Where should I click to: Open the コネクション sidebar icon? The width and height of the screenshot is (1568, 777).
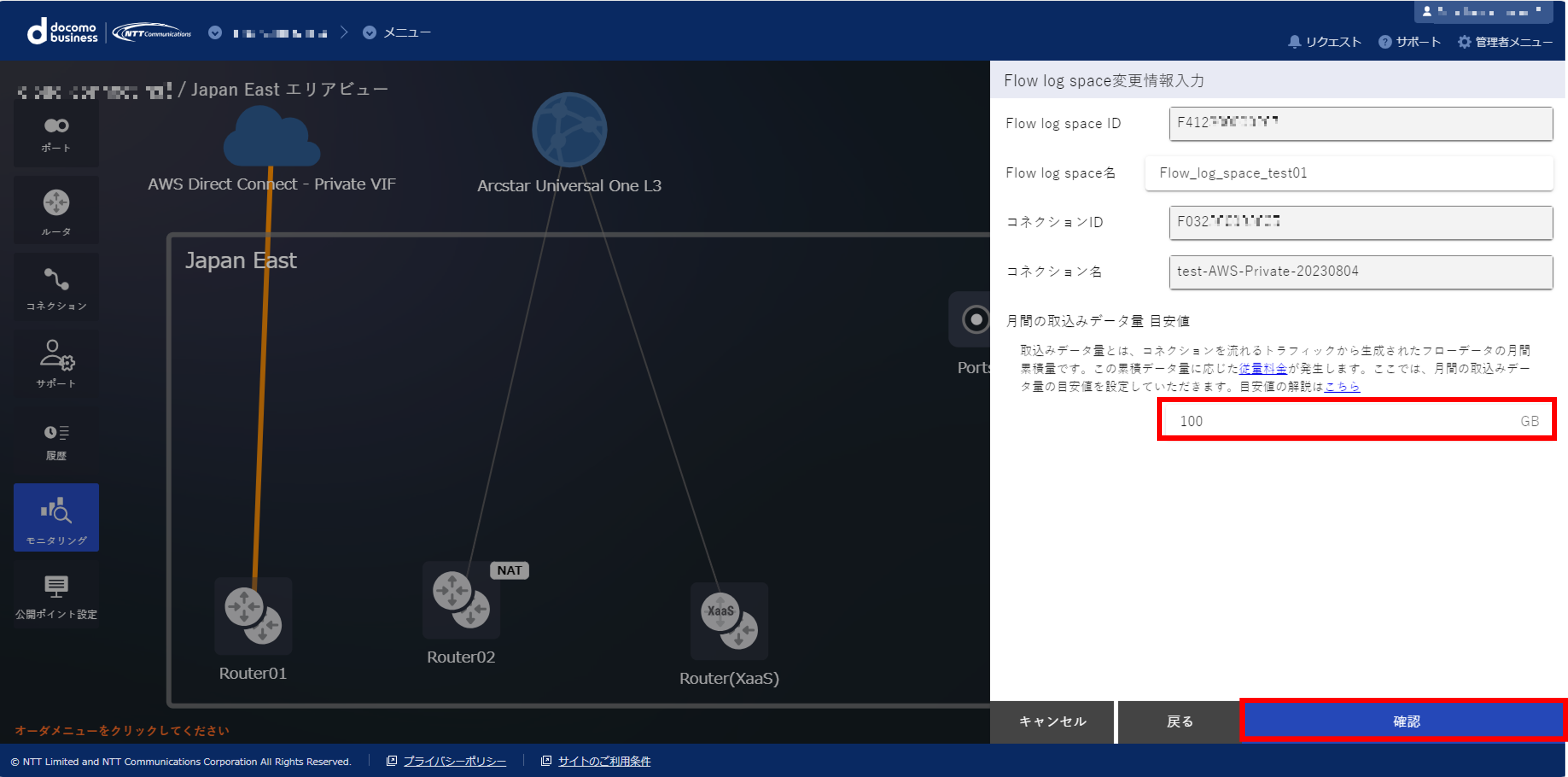56,288
